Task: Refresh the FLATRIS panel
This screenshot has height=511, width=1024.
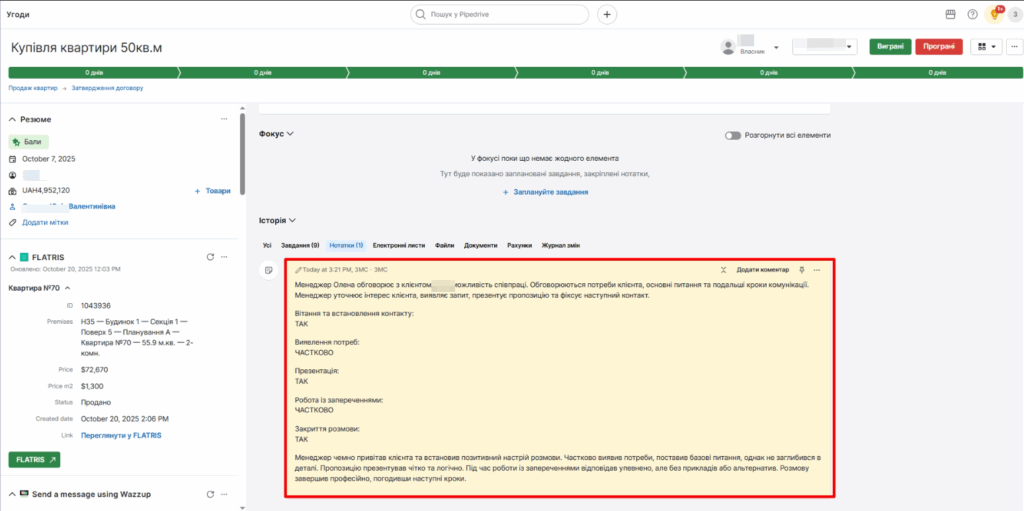Action: [x=210, y=257]
